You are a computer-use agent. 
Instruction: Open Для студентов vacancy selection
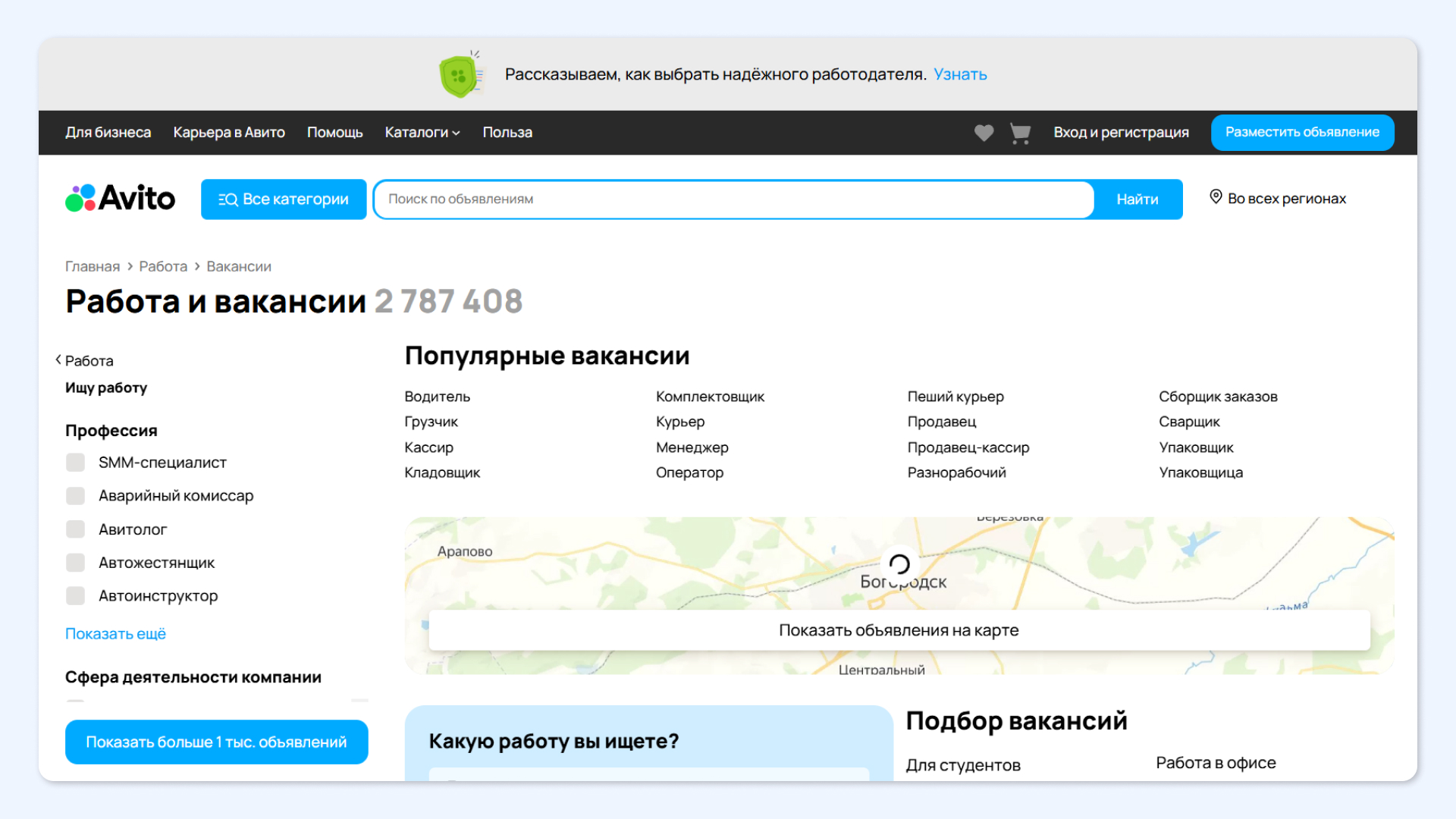(x=963, y=765)
